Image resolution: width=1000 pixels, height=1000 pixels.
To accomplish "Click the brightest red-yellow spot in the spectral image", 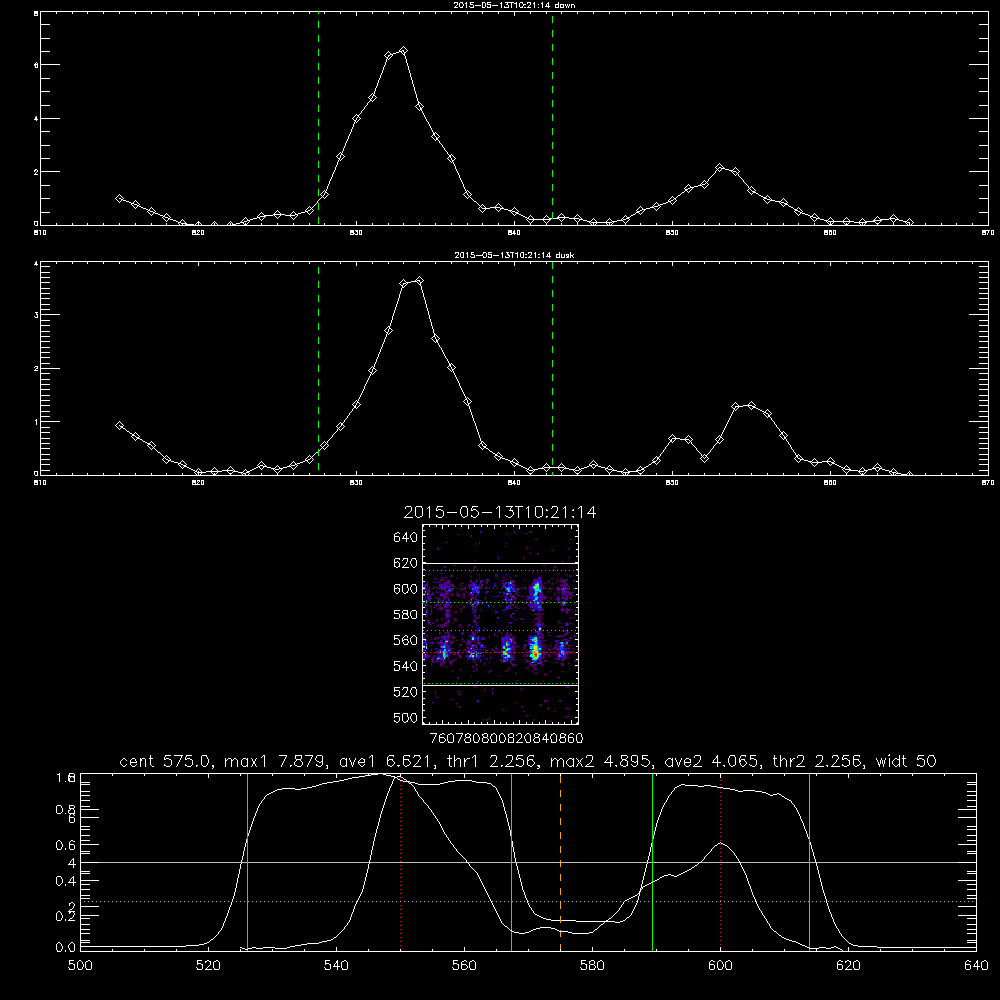I will pyautogui.click(x=536, y=654).
